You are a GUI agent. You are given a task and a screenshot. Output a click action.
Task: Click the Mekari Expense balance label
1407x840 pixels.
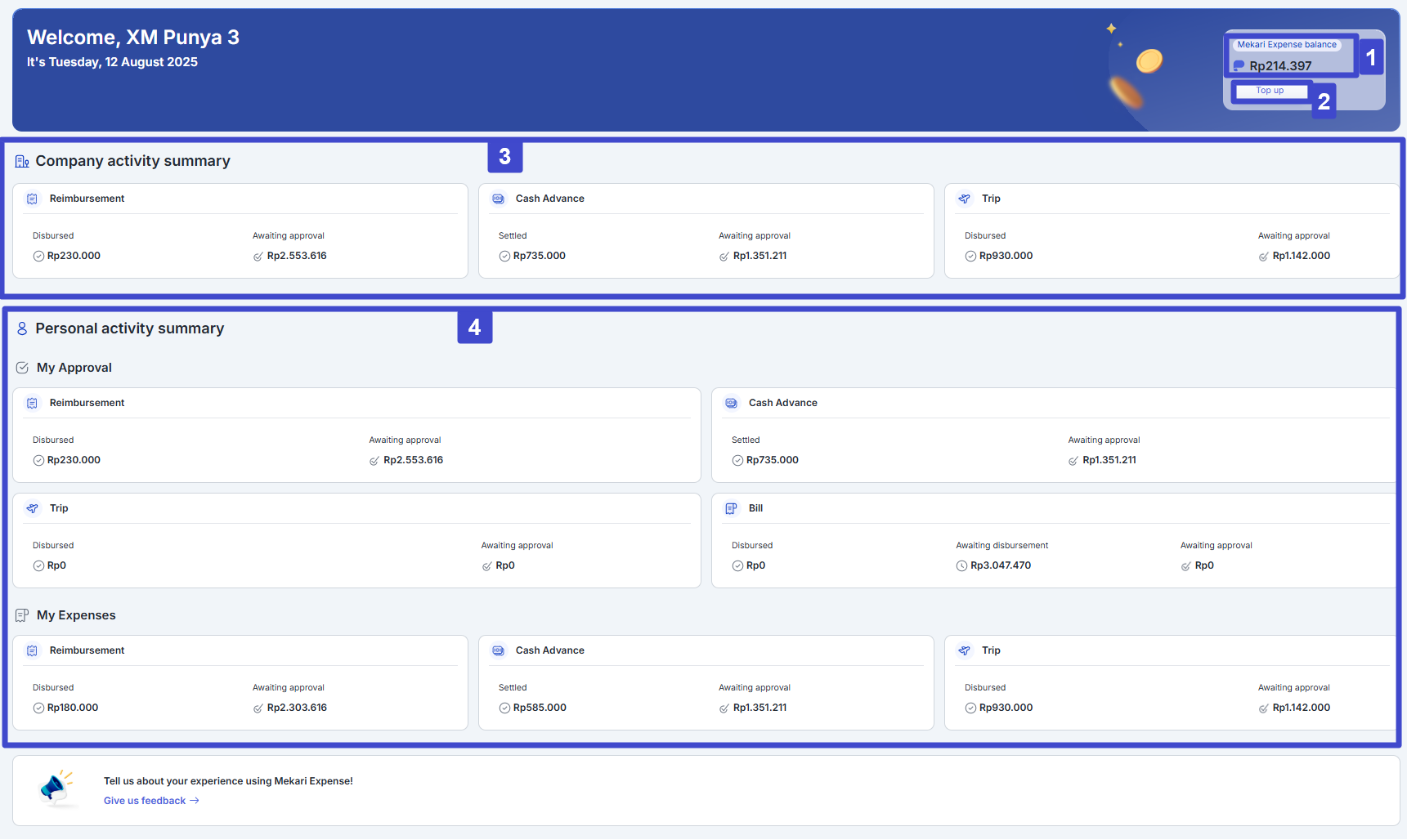(x=1286, y=45)
